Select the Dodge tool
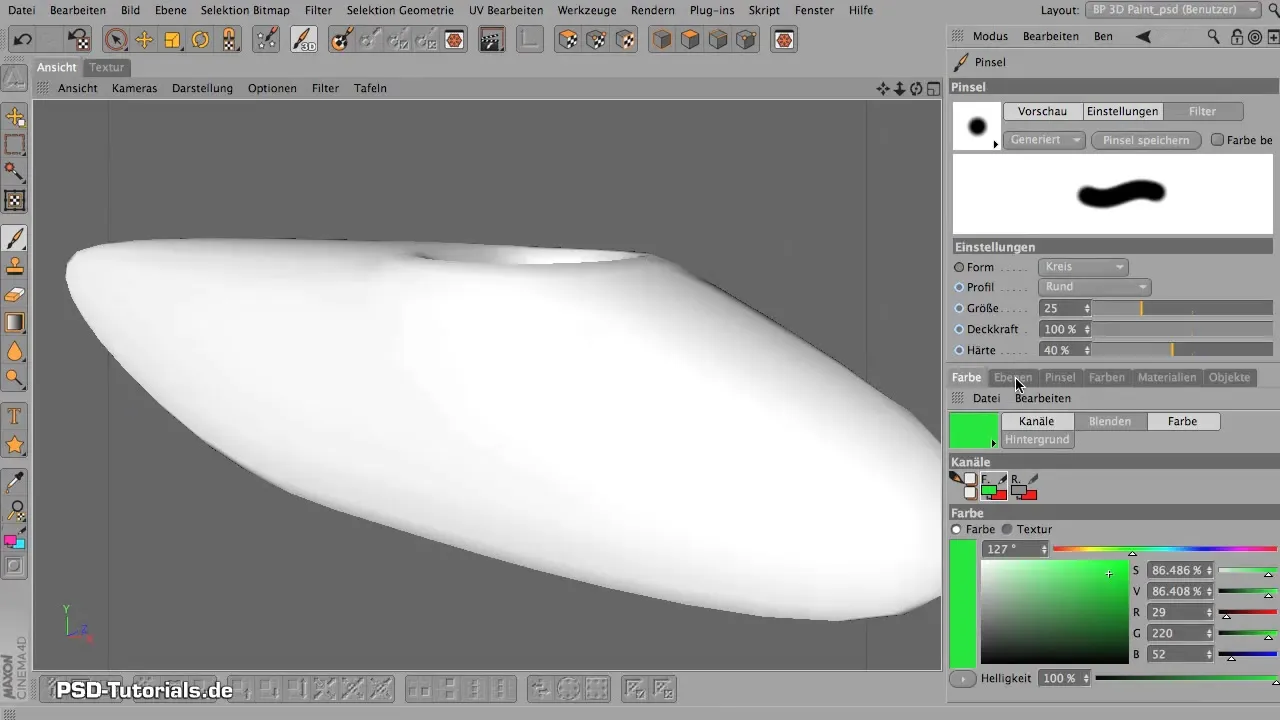 point(15,379)
